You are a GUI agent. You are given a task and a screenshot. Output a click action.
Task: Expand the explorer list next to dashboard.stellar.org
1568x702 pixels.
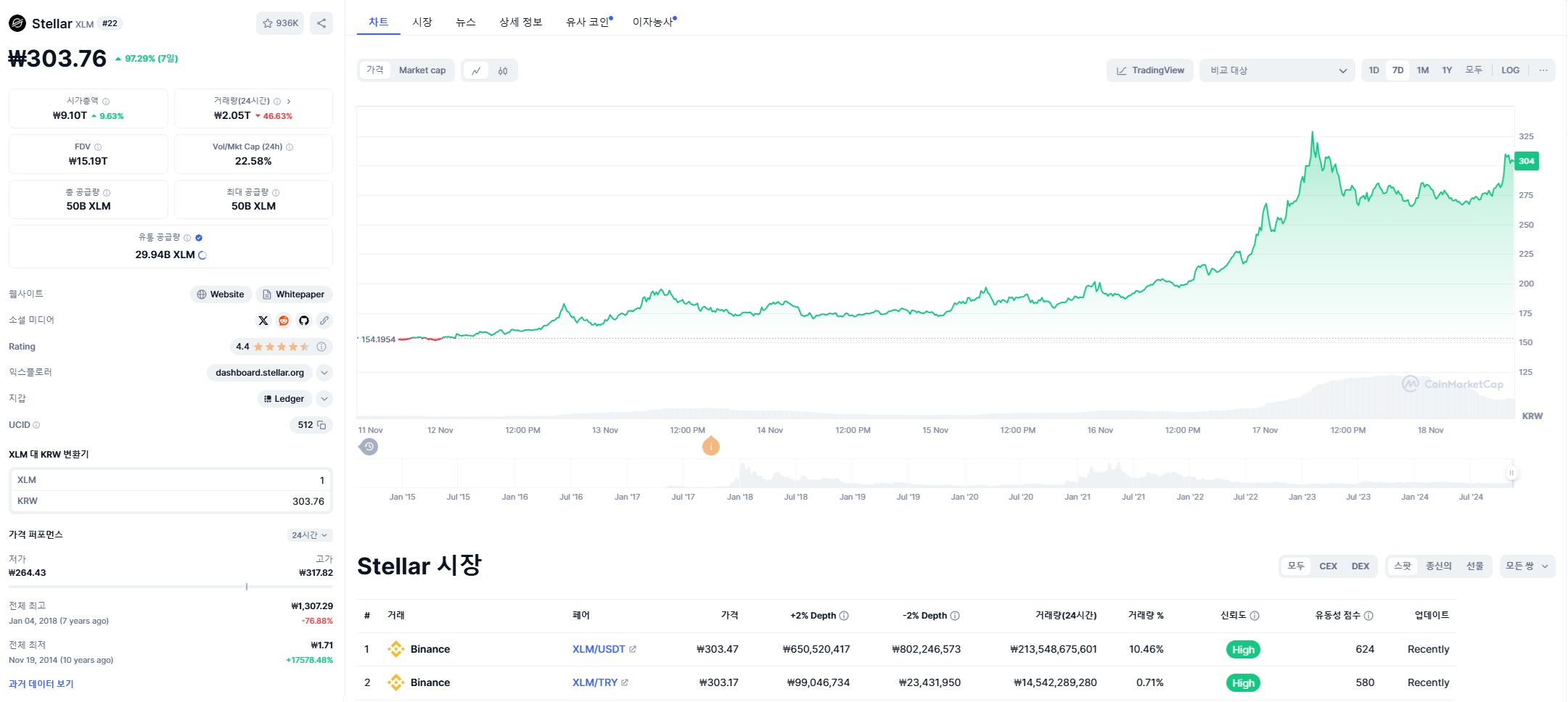click(324, 373)
